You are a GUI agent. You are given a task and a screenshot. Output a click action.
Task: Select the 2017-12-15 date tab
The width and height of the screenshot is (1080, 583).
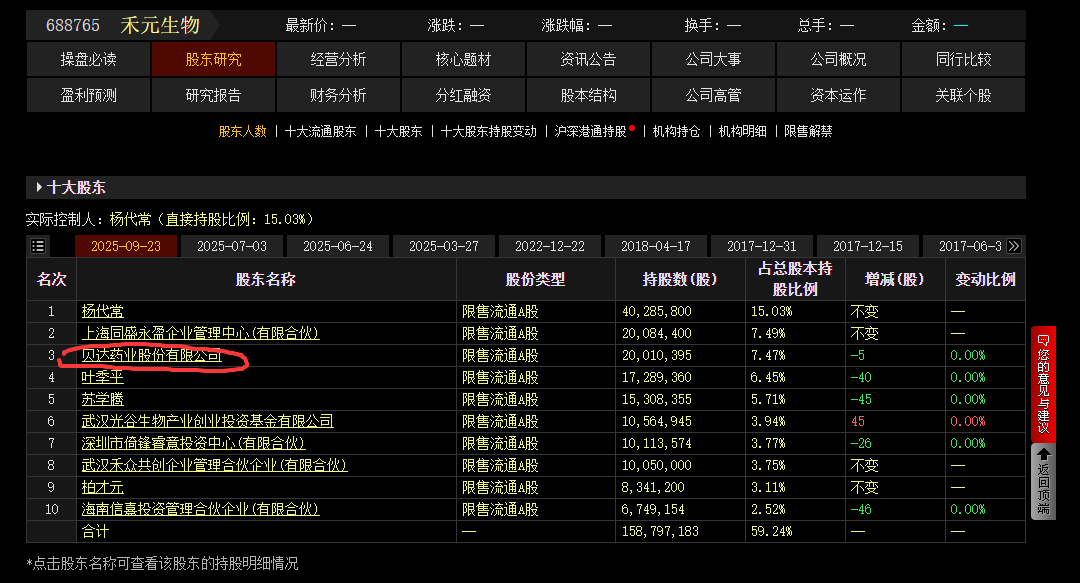868,246
